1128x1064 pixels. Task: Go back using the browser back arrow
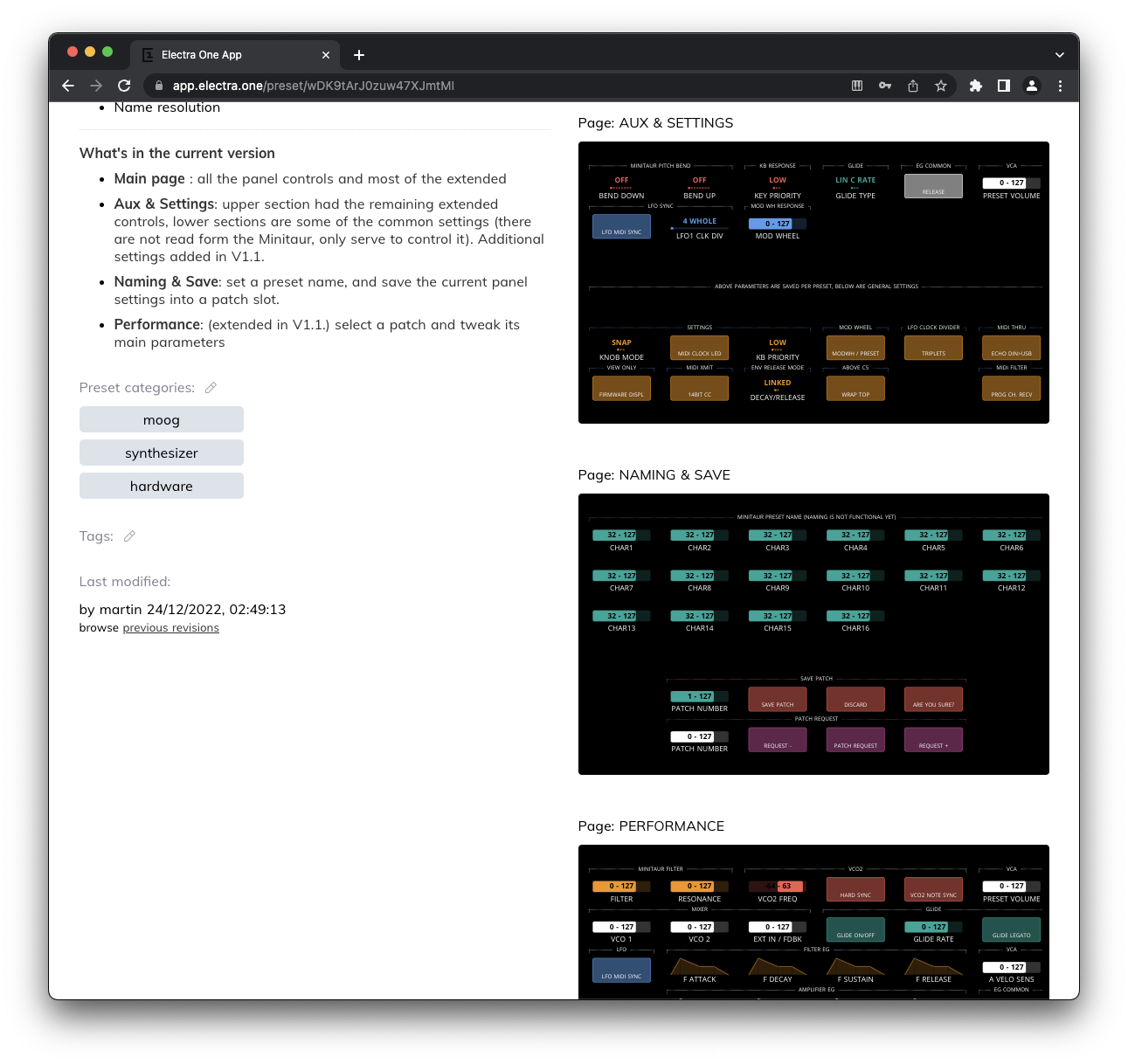[68, 86]
